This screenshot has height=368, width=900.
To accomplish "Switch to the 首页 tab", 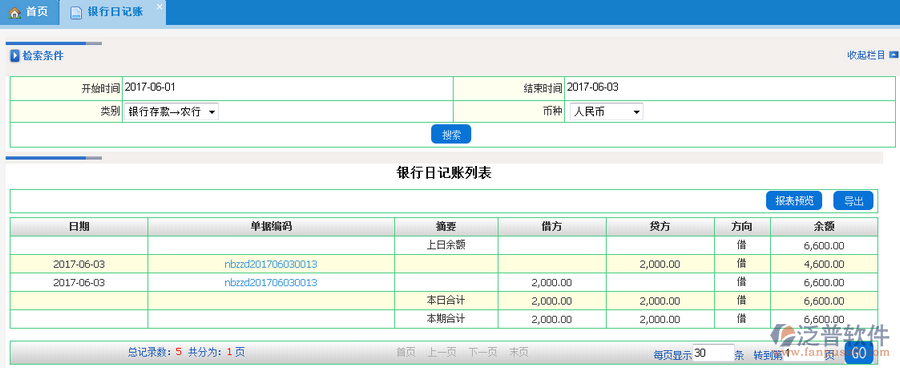I will coord(29,13).
